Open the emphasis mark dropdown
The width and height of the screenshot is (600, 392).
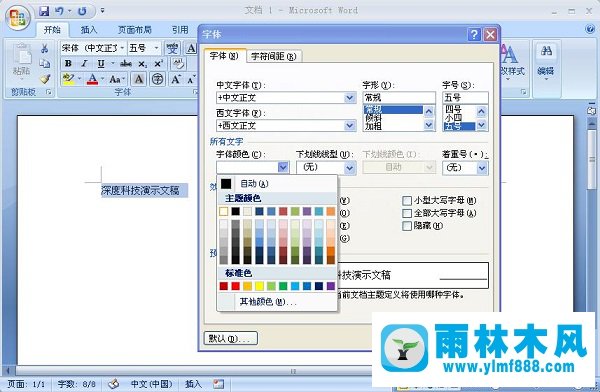coord(482,168)
